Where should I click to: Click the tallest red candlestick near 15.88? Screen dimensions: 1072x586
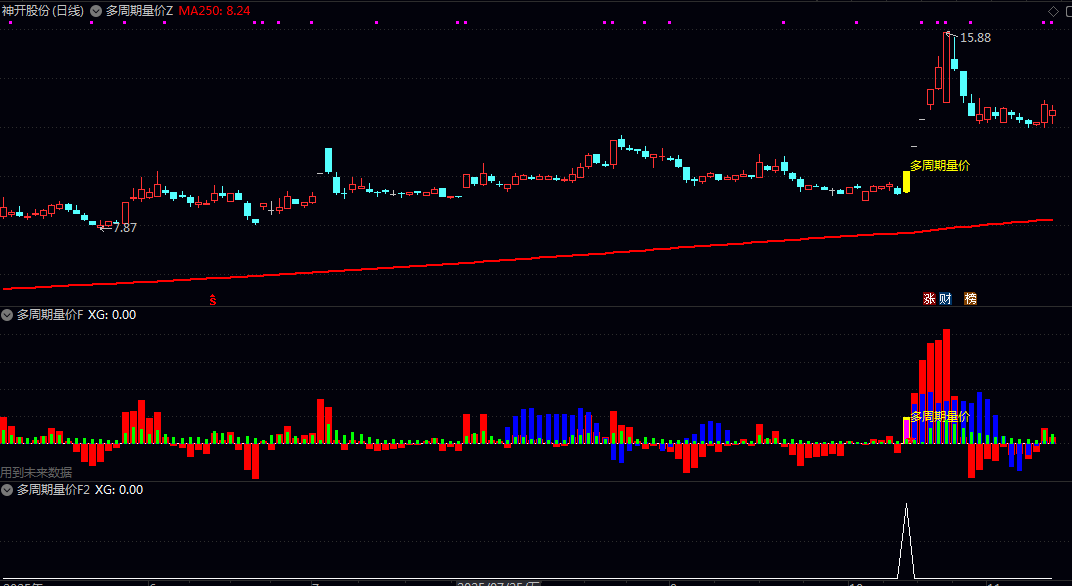pyautogui.click(x=946, y=68)
